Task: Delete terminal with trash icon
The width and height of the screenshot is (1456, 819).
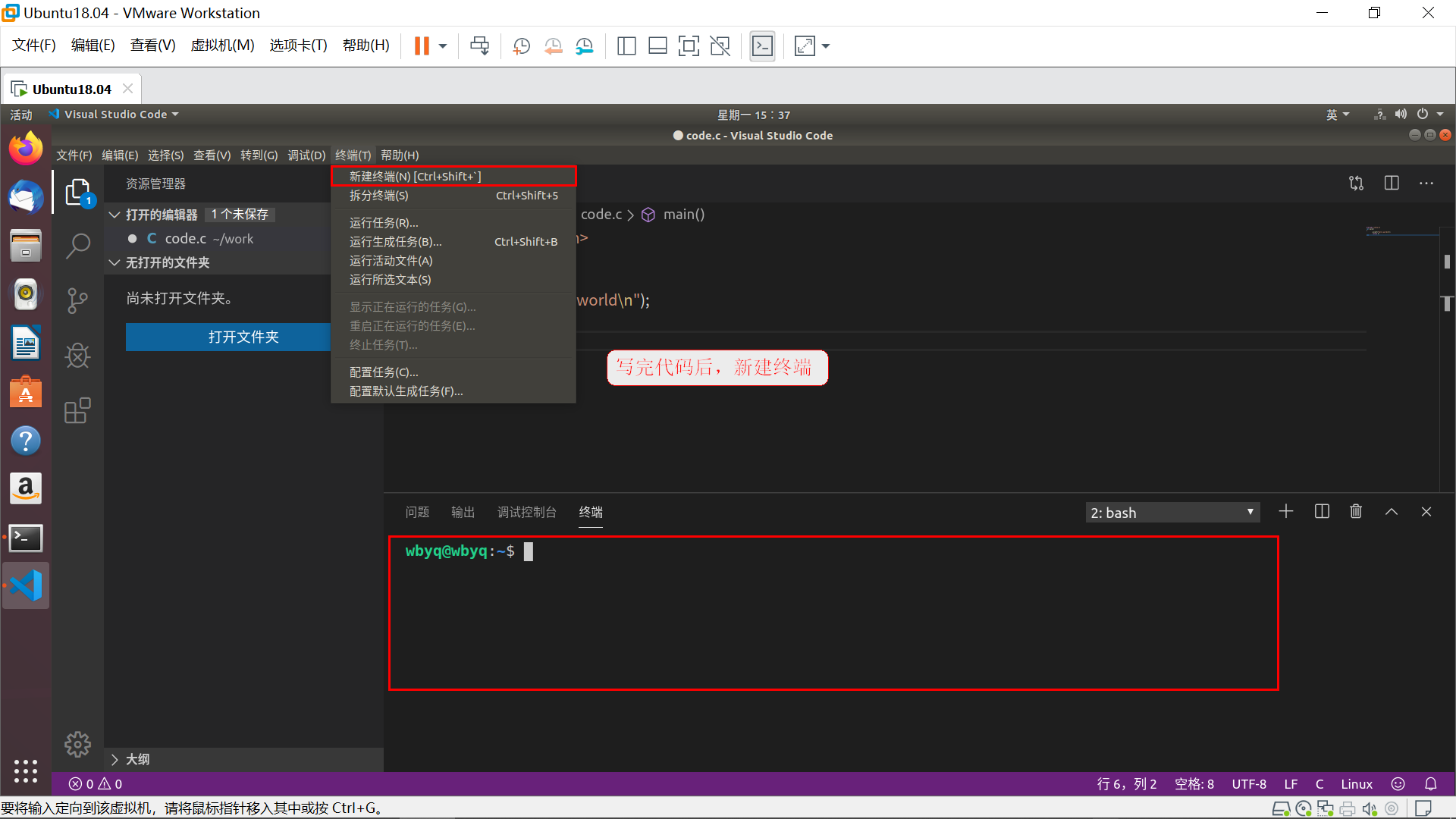Action: [x=1356, y=512]
